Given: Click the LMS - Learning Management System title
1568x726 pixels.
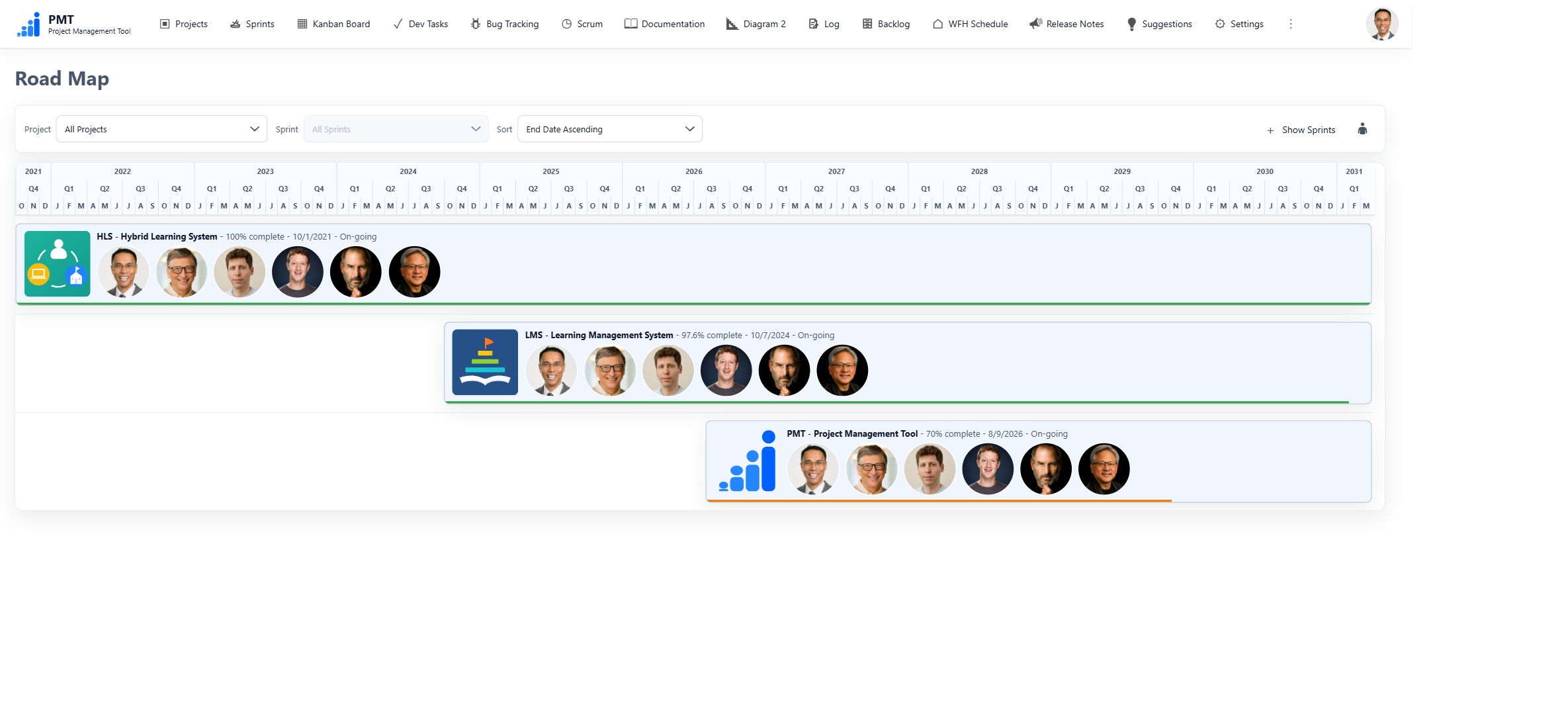Looking at the screenshot, I should (599, 336).
